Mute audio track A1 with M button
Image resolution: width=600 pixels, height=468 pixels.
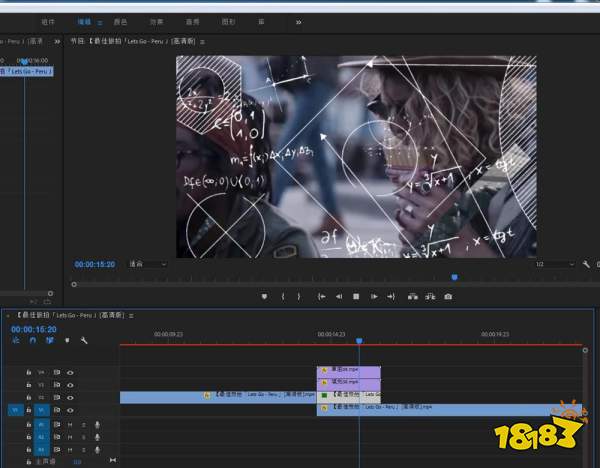pyautogui.click(x=70, y=424)
